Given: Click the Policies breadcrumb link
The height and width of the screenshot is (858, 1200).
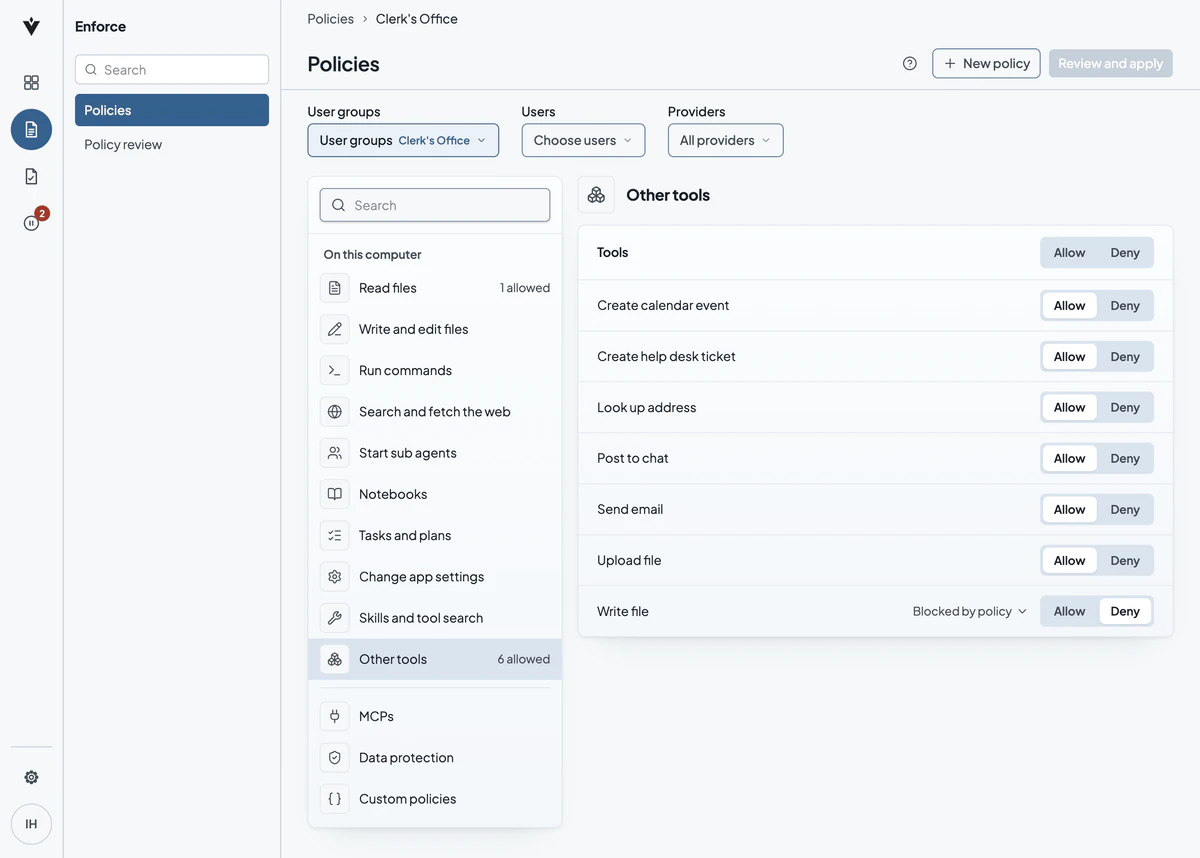Looking at the screenshot, I should pos(331,19).
